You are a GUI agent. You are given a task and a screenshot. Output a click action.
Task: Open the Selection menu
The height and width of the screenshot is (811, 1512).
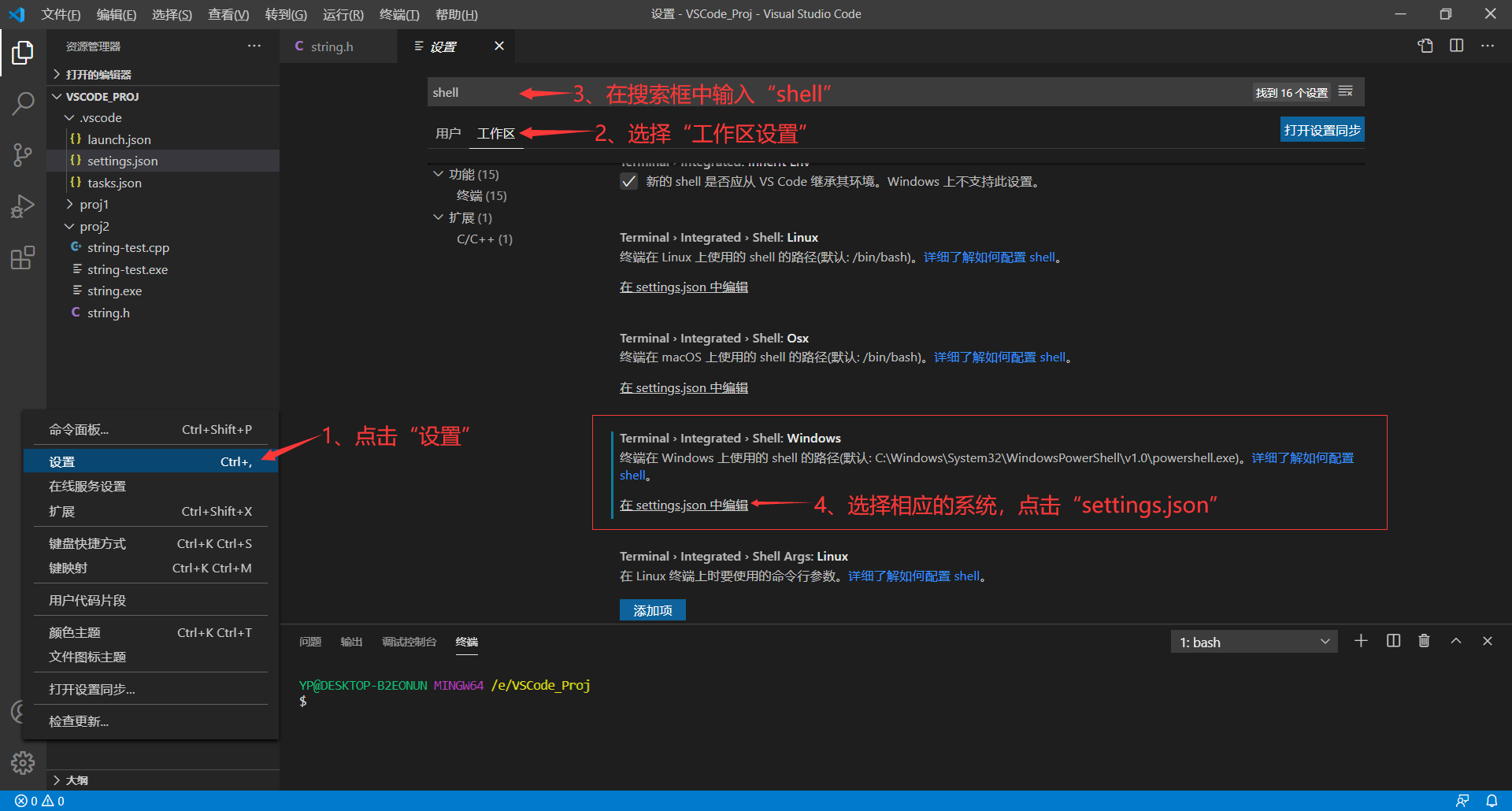pos(172,14)
